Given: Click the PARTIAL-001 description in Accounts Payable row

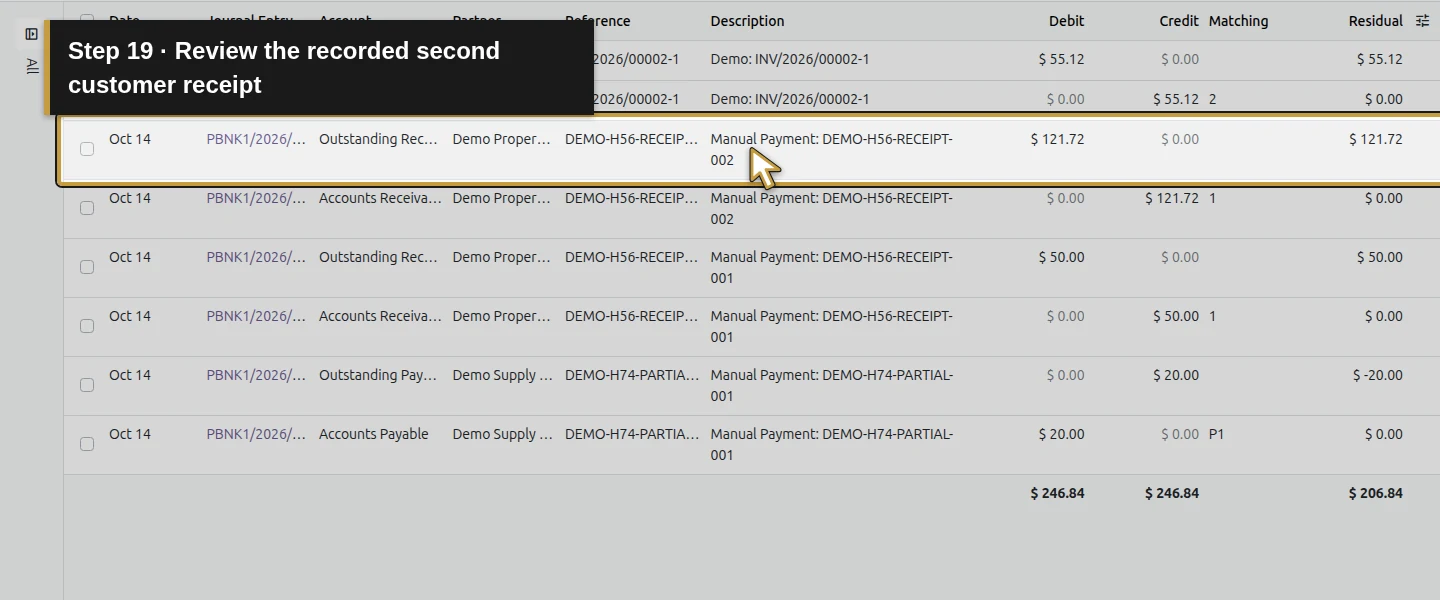Looking at the screenshot, I should pyautogui.click(x=831, y=444).
